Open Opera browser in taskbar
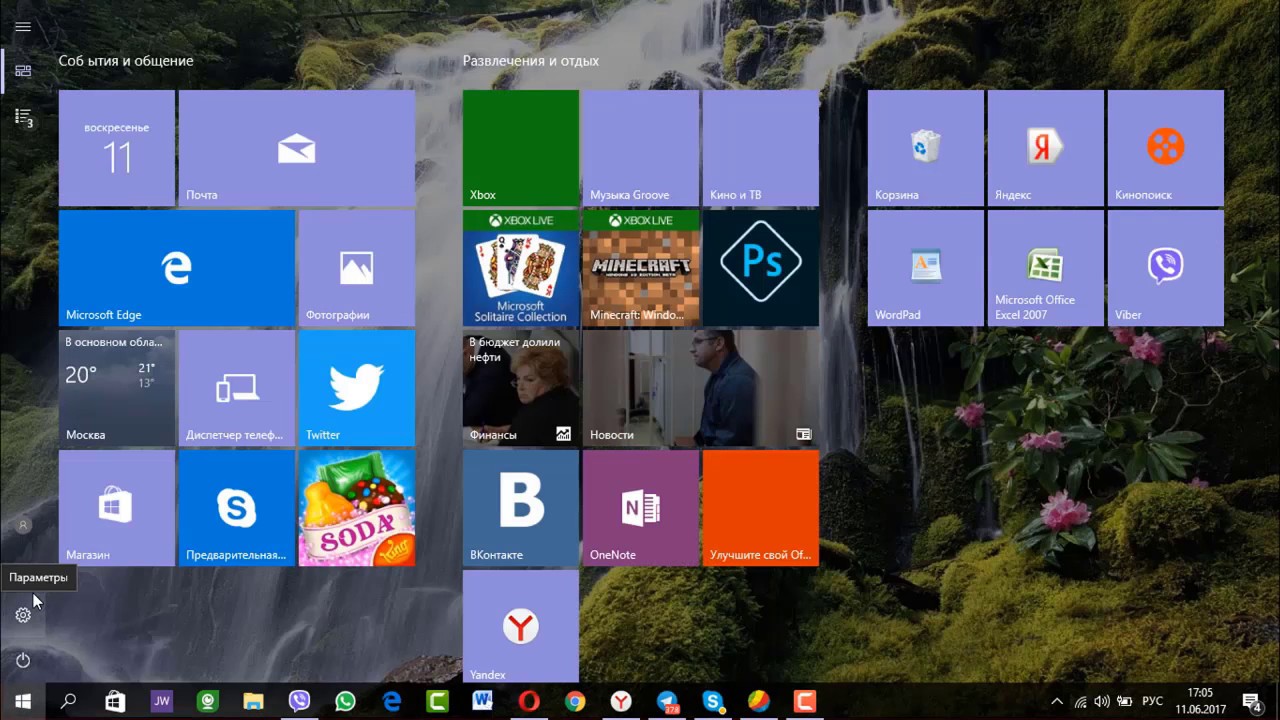The image size is (1280, 720). tap(529, 702)
